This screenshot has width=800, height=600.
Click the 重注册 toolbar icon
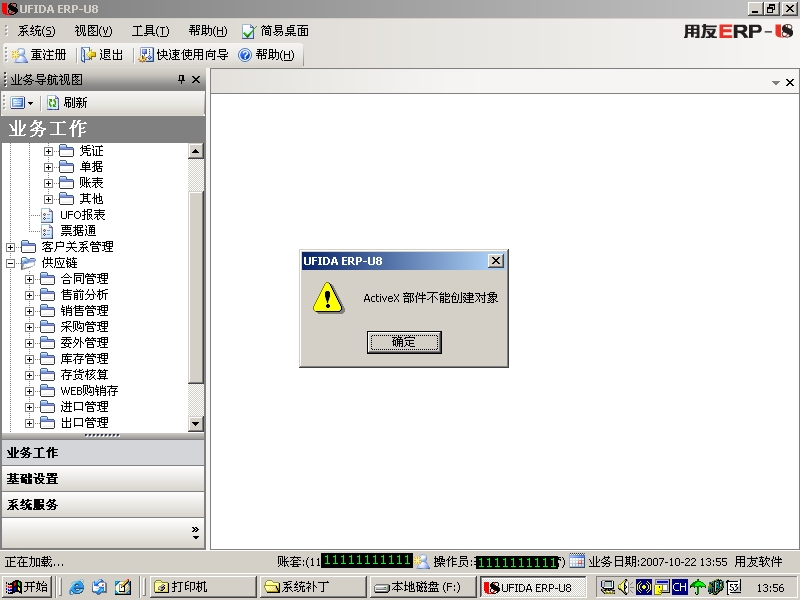pos(19,55)
